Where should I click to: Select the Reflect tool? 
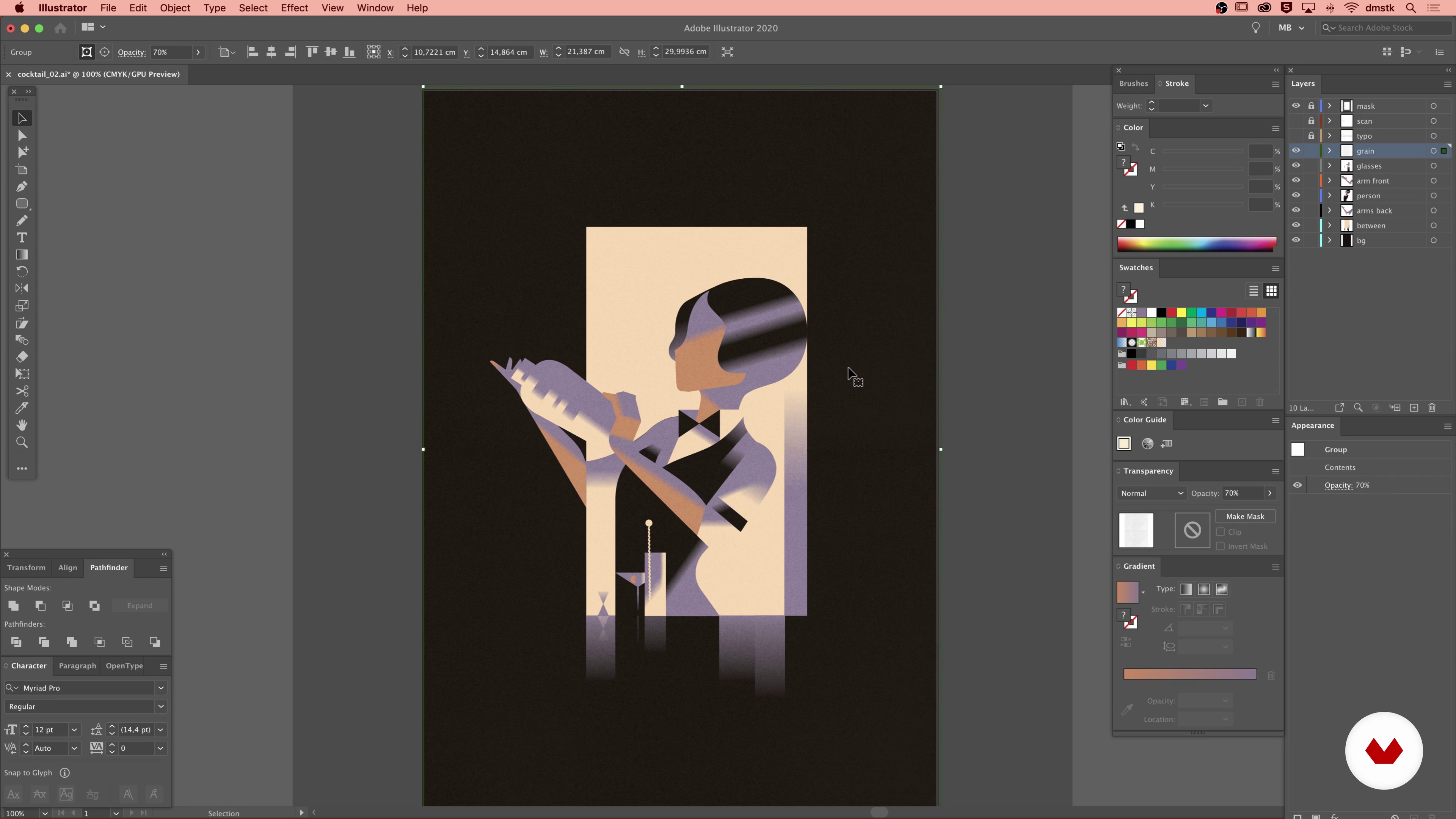click(x=22, y=288)
